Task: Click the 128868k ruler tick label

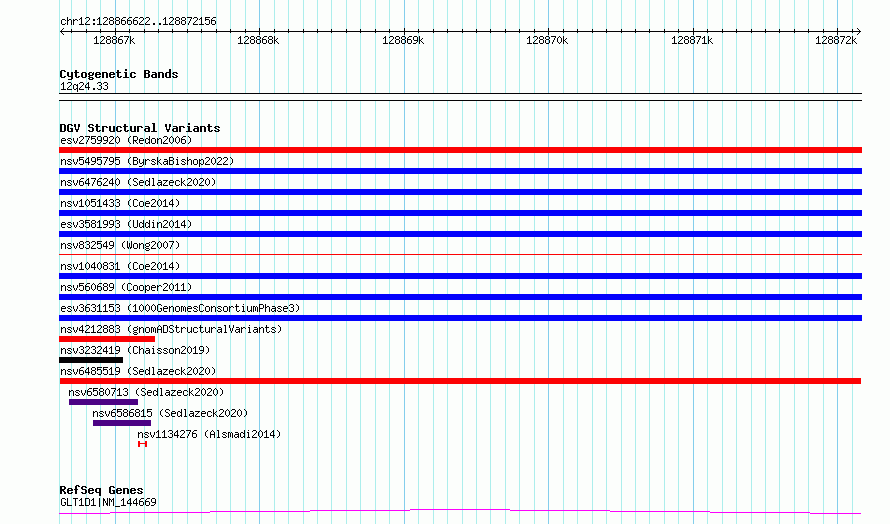Action: tap(258, 40)
